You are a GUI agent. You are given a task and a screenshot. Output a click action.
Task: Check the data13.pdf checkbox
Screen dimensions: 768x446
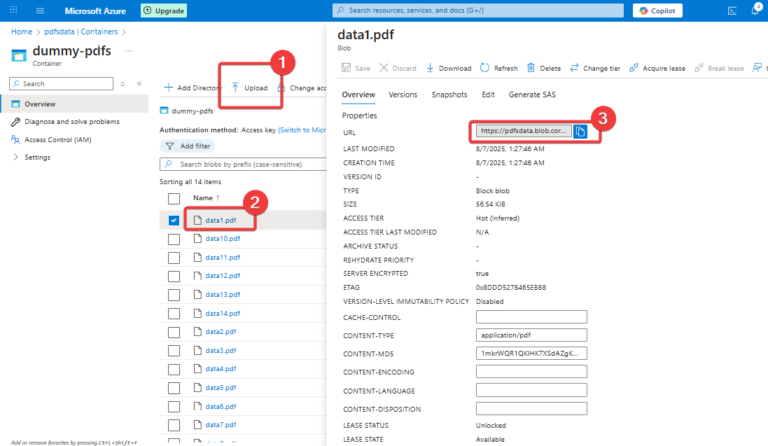coord(174,295)
